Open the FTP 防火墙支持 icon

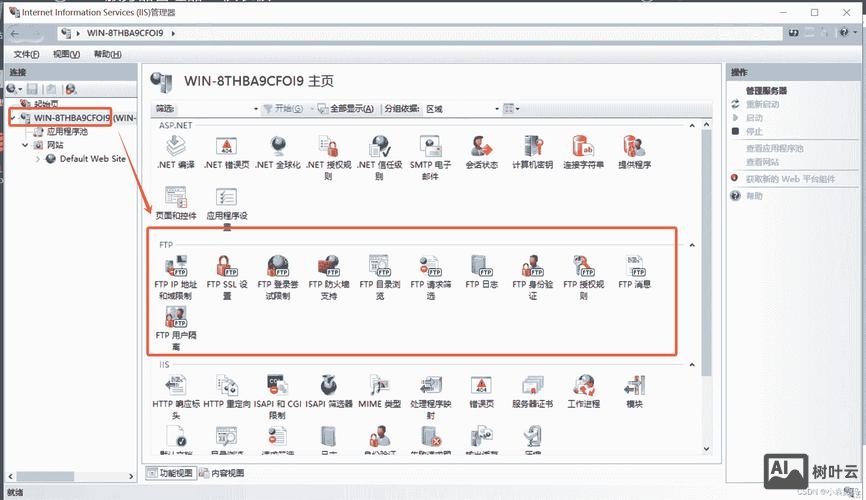pyautogui.click(x=329, y=277)
